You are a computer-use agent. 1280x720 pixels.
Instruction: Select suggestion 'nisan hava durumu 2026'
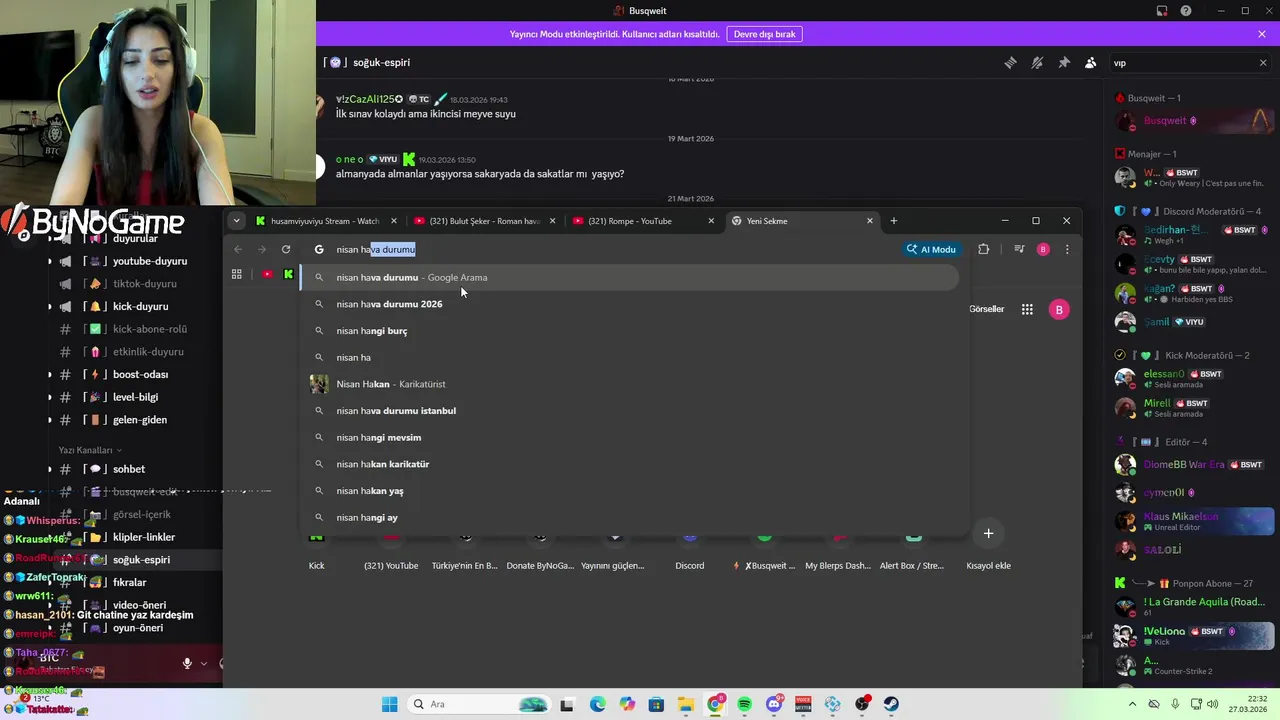click(630, 304)
